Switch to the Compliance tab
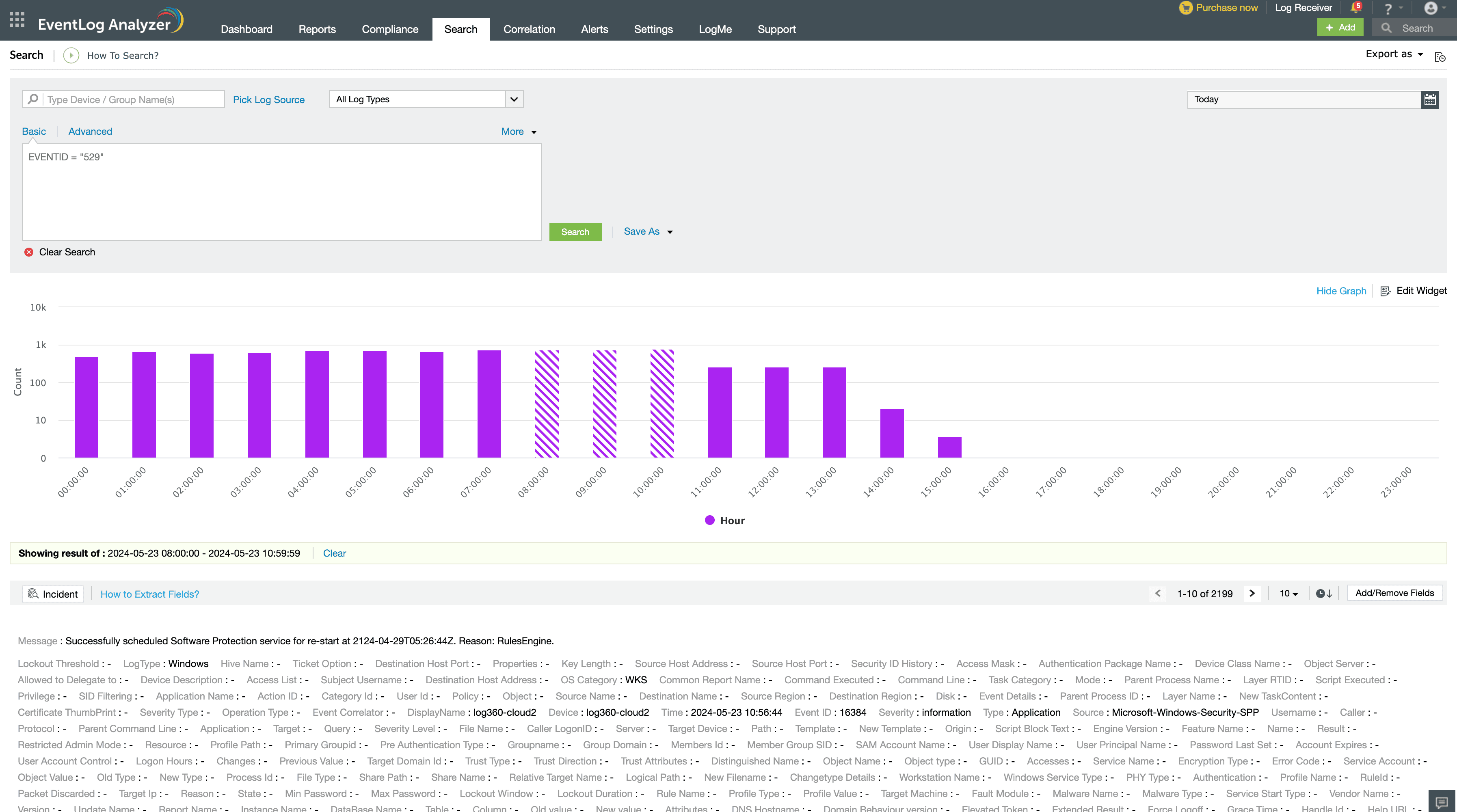The height and width of the screenshot is (812, 1457). (390, 29)
